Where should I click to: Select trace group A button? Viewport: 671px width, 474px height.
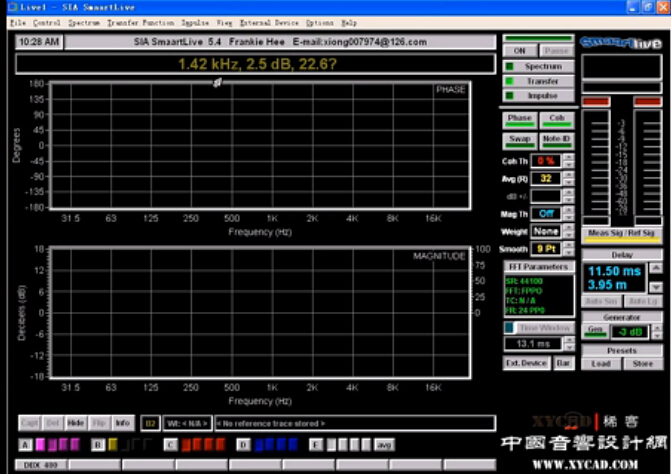tap(25, 445)
